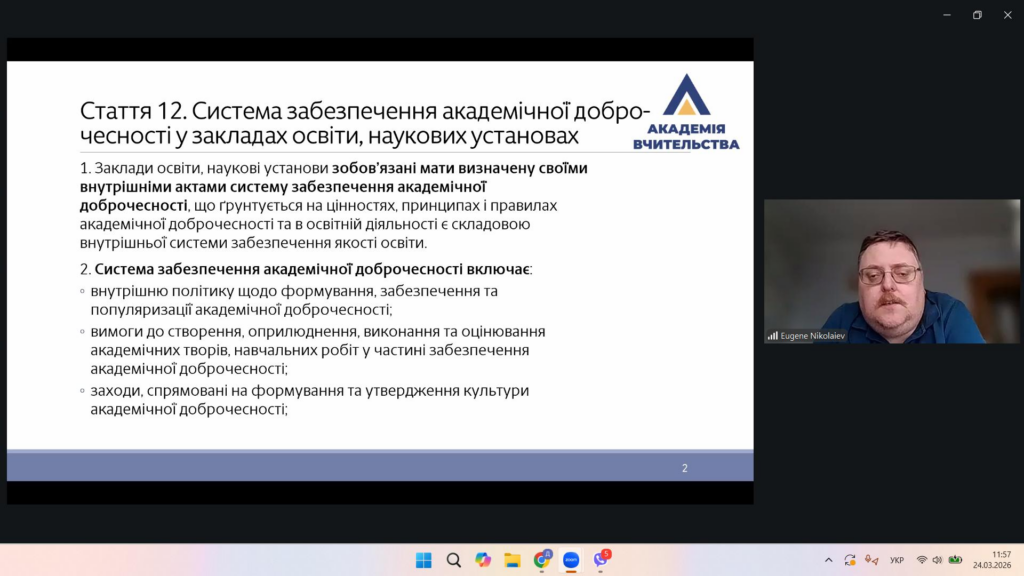Image resolution: width=1024 pixels, height=576 pixels.
Task: Open File Explorer from the taskbar
Action: click(512, 560)
